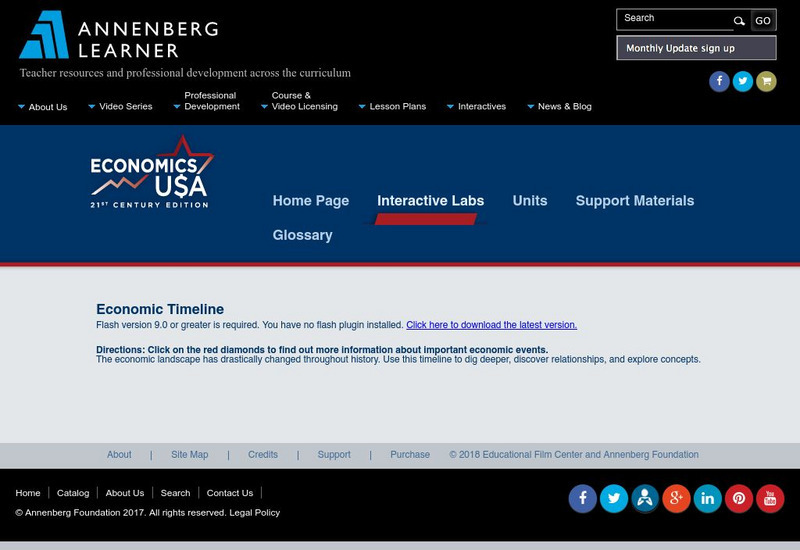Screen dimensions: 800x550
Task: Click the GO search button
Action: [763, 21]
